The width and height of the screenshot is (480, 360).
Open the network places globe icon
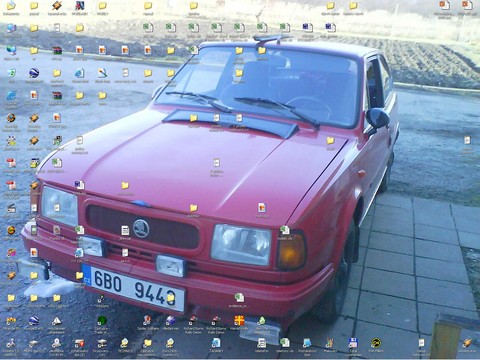click(x=11, y=51)
